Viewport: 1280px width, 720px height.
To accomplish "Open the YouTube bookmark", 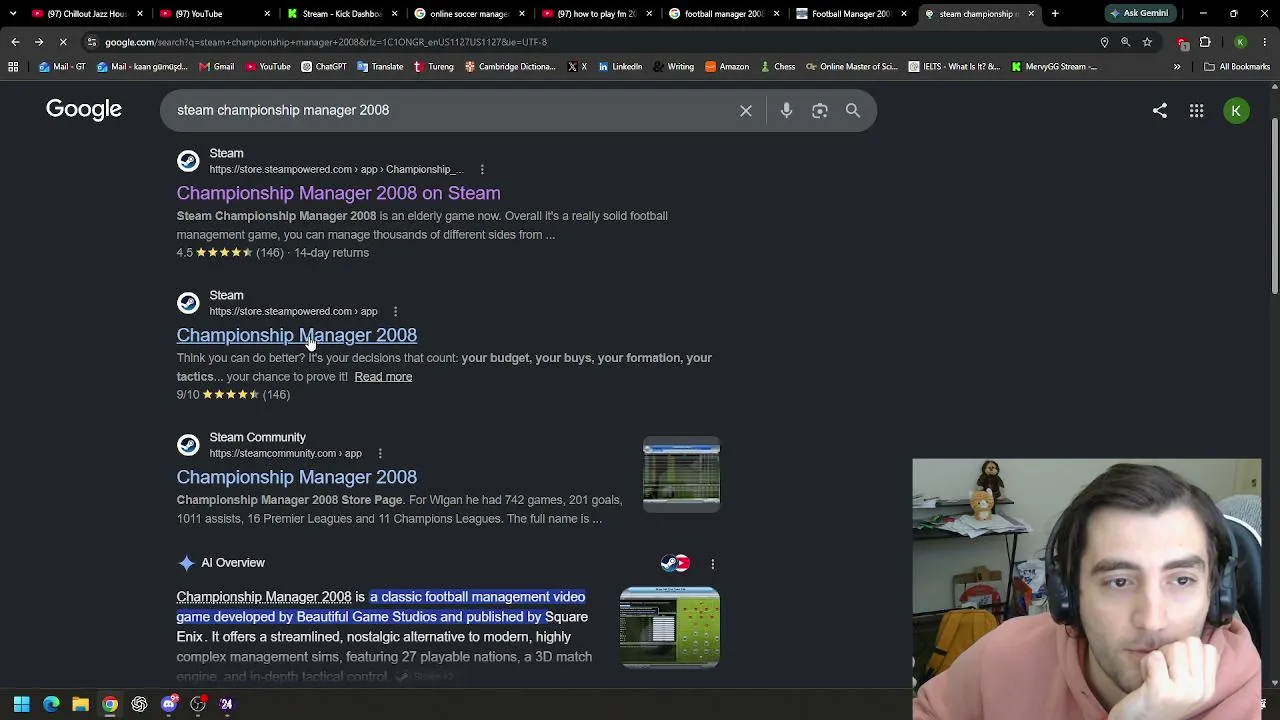I will point(267,67).
